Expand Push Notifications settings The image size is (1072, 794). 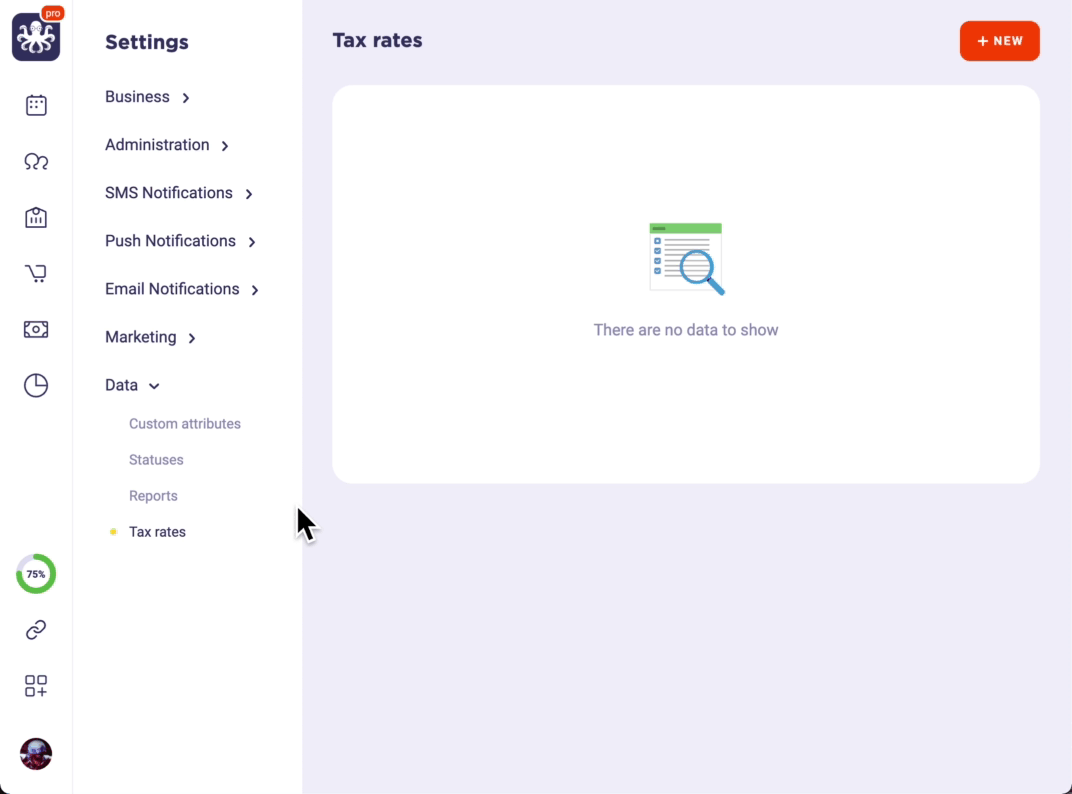(180, 241)
